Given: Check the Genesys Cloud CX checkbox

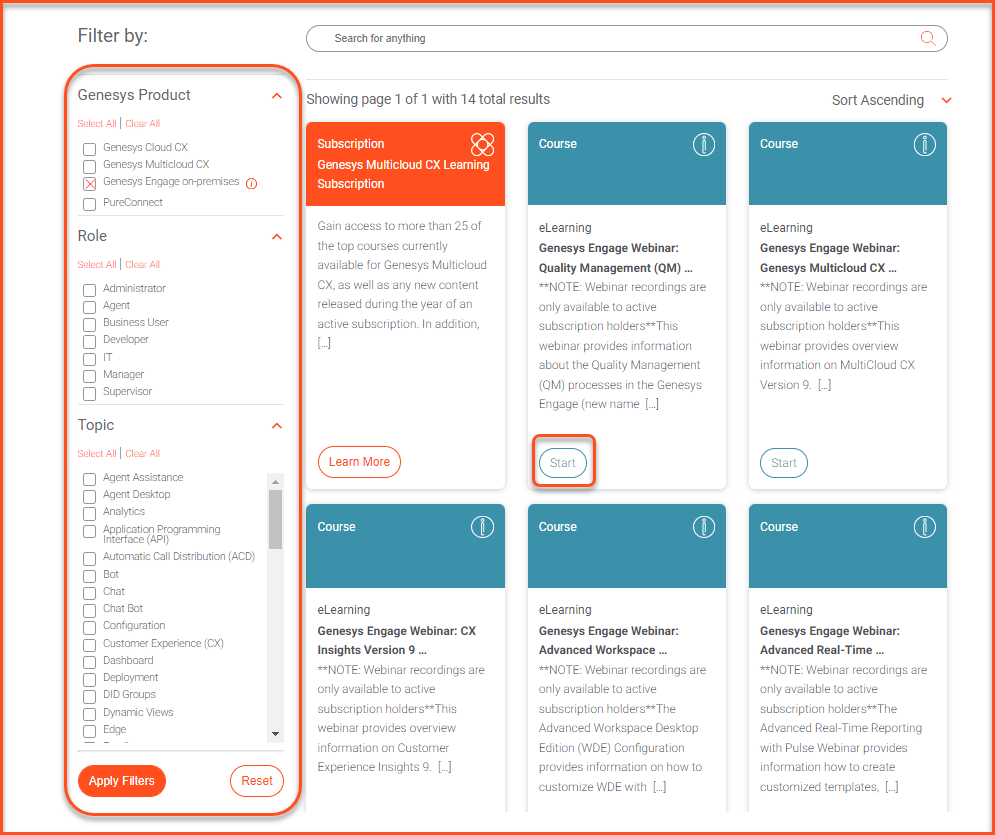Looking at the screenshot, I should pyautogui.click(x=89, y=149).
